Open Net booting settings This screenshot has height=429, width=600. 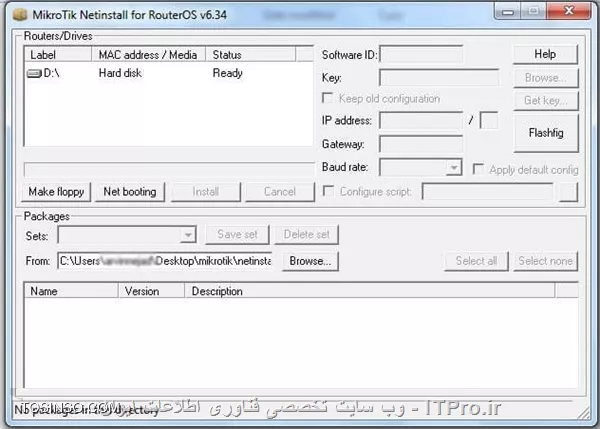click(130, 191)
